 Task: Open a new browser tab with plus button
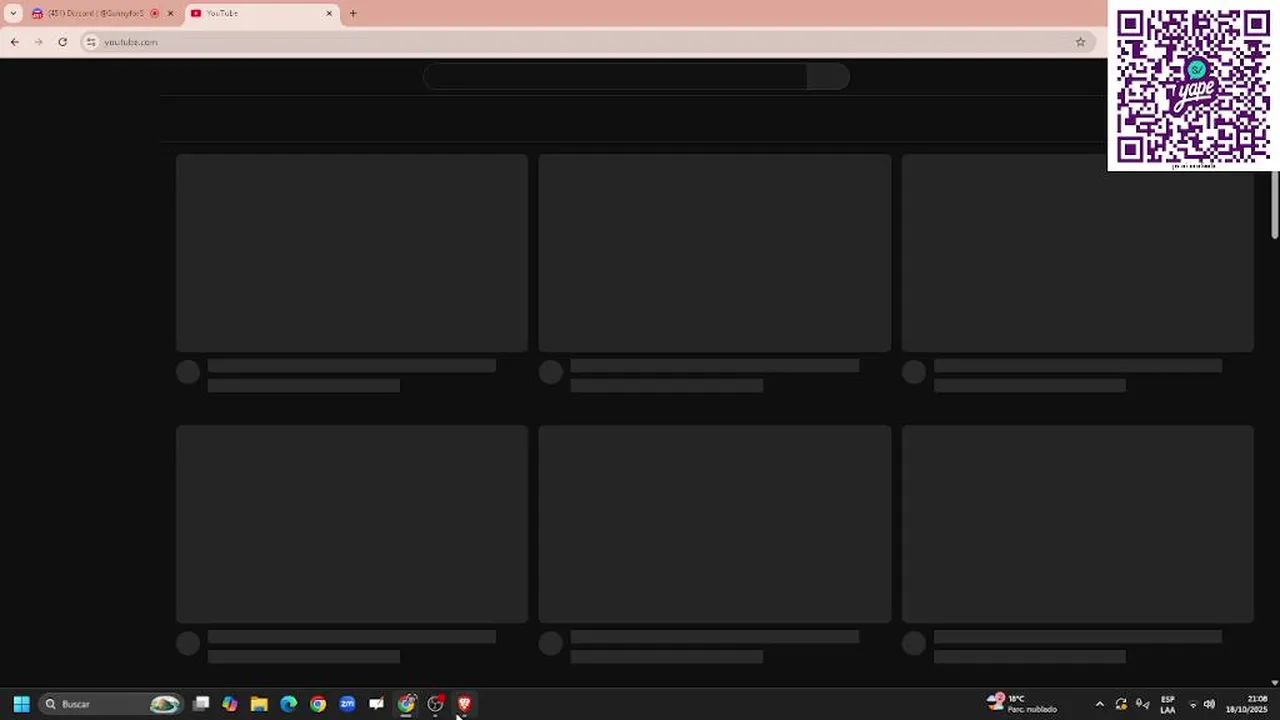tap(353, 13)
